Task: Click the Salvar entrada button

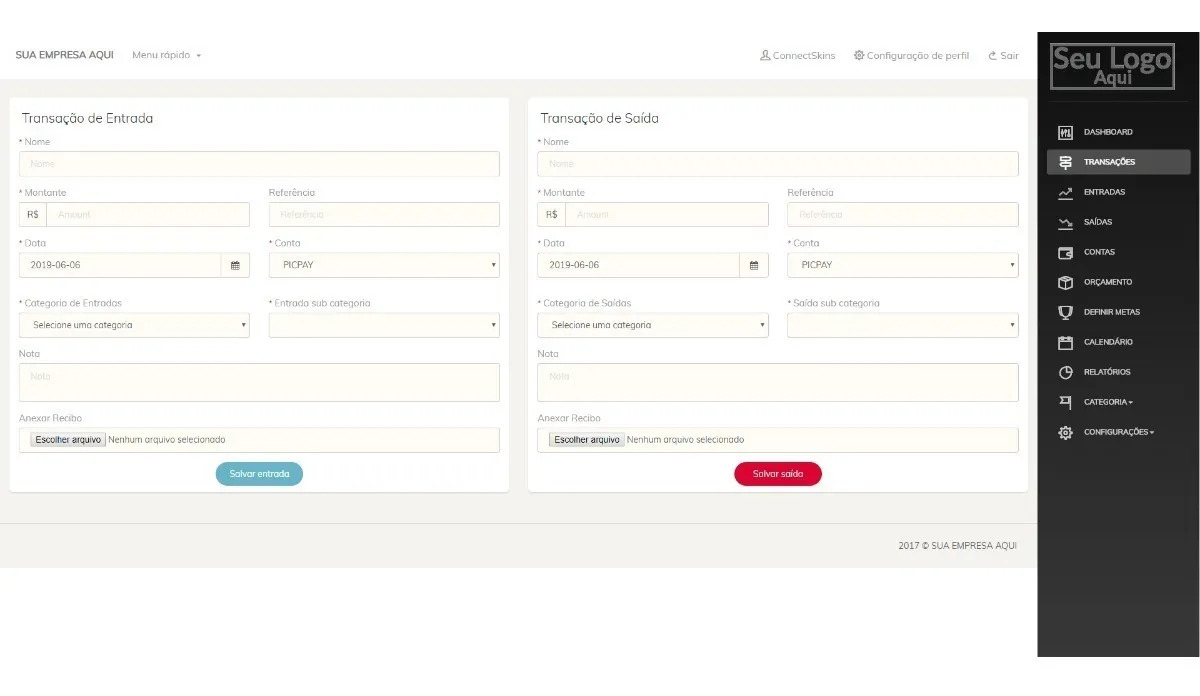Action: pos(259,474)
